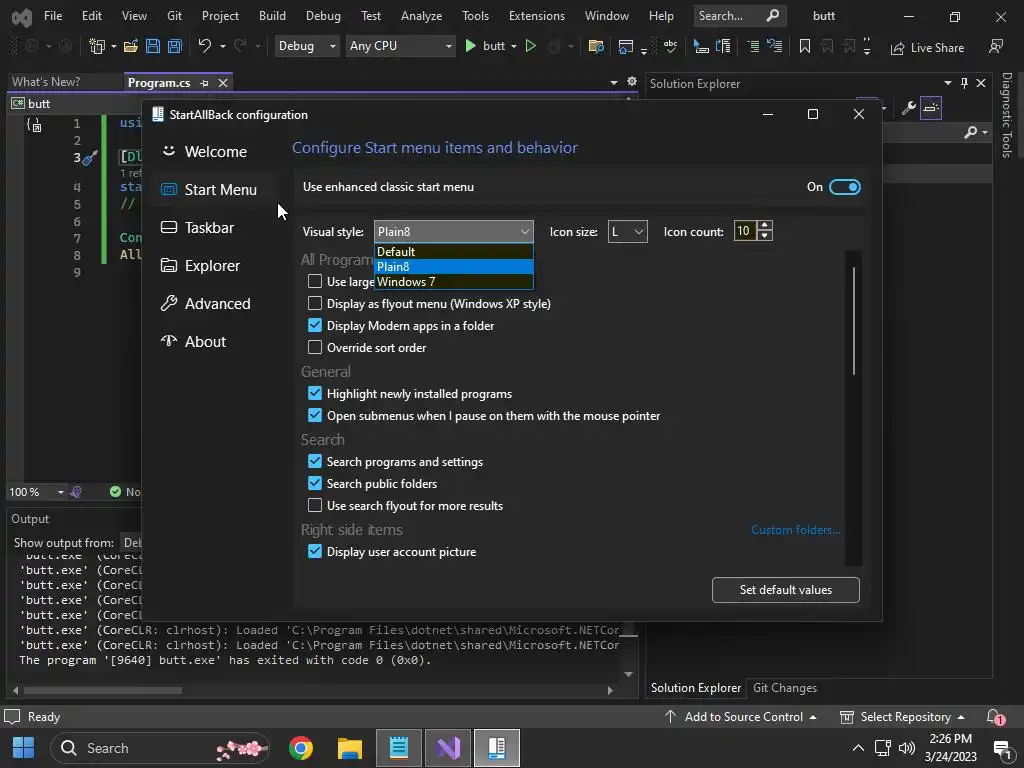Viewport: 1024px width, 768px height.
Task: Click the notifications bell in status bar
Action: (x=995, y=716)
